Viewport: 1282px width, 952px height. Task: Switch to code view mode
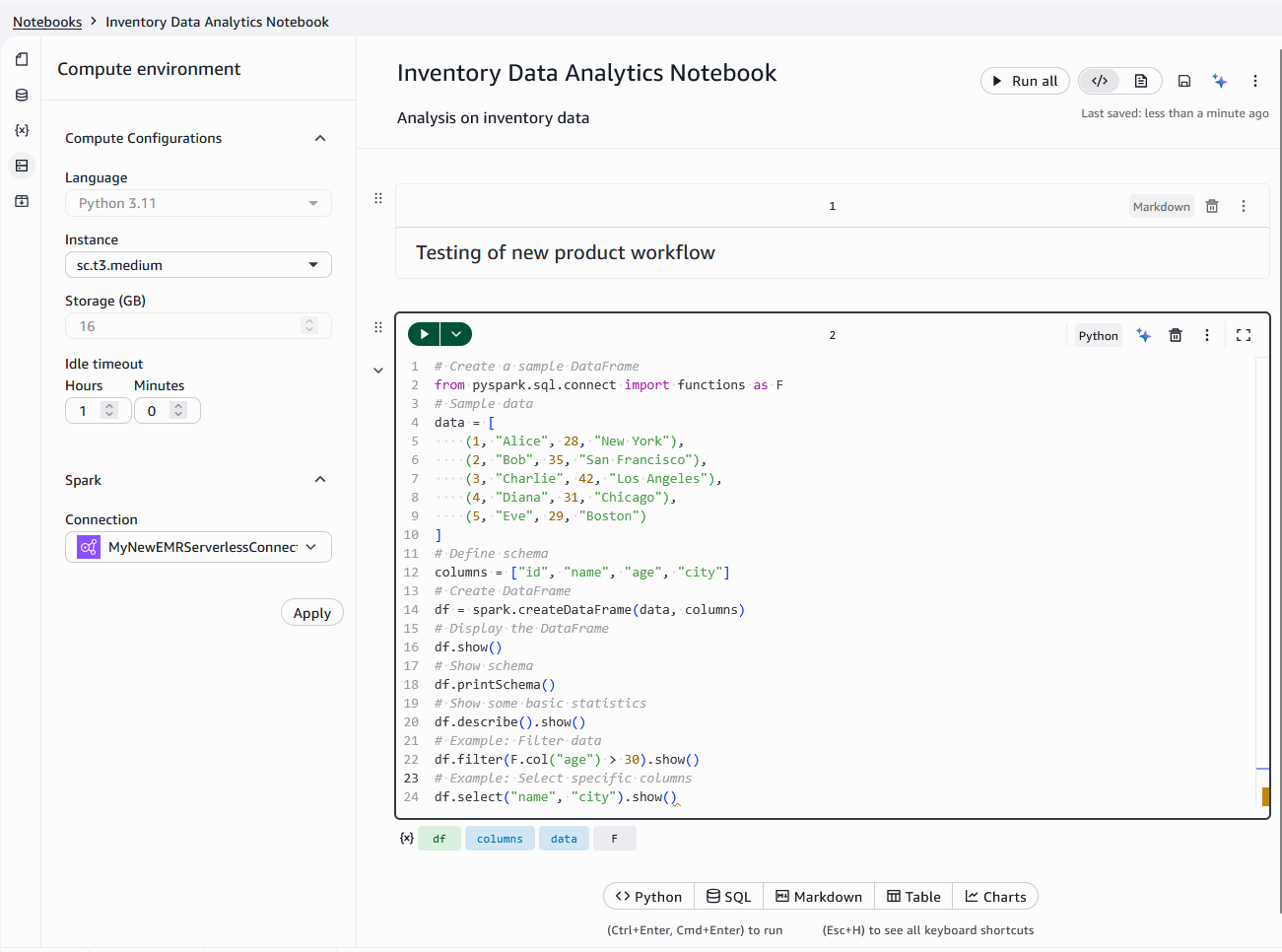coord(1100,81)
